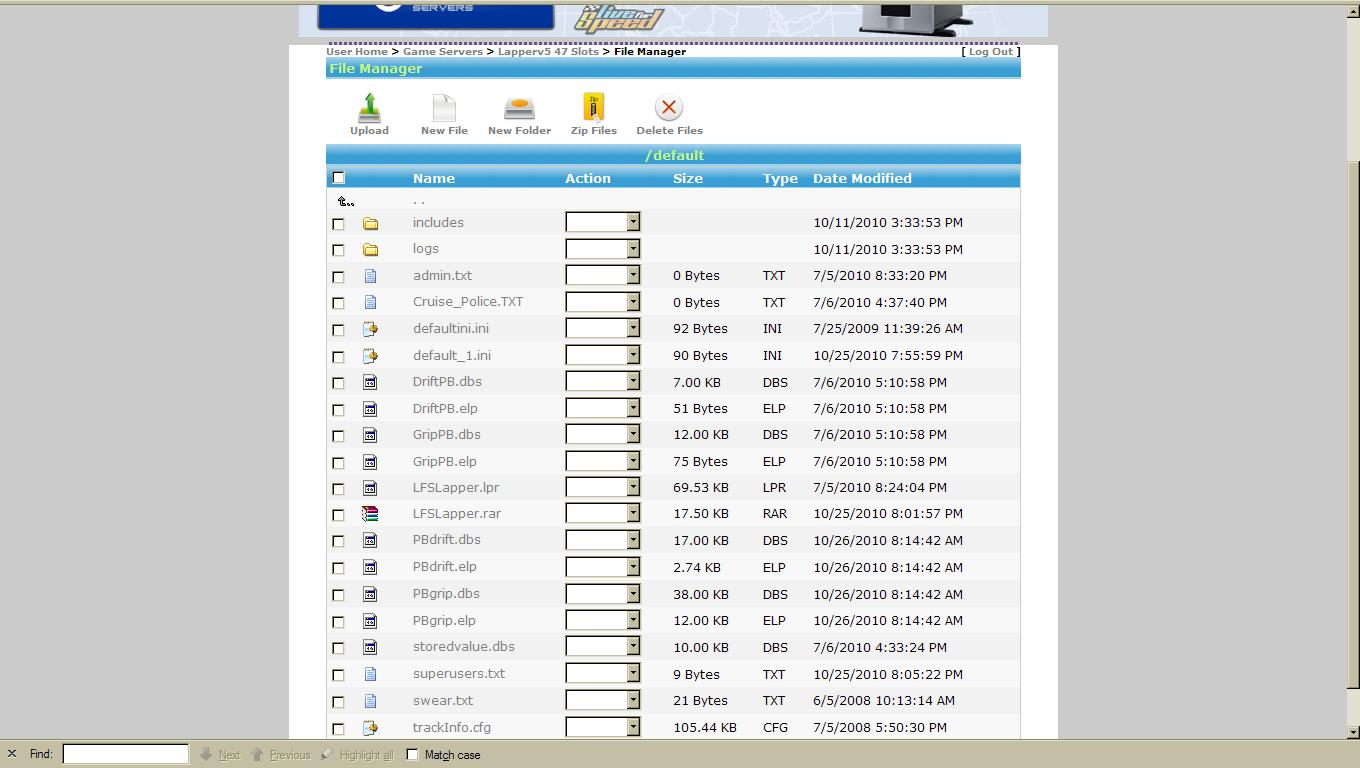Image resolution: width=1360 pixels, height=768 pixels.
Task: Tick the select-all checkbox in header row
Action: click(338, 178)
